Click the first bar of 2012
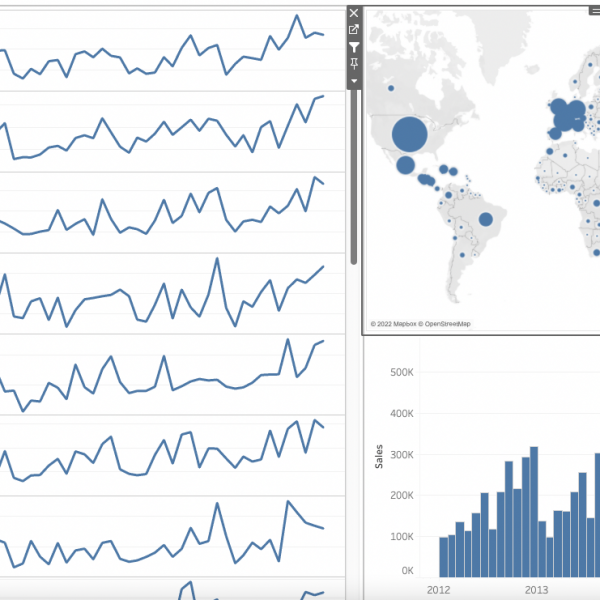The image size is (600, 600). point(443,555)
